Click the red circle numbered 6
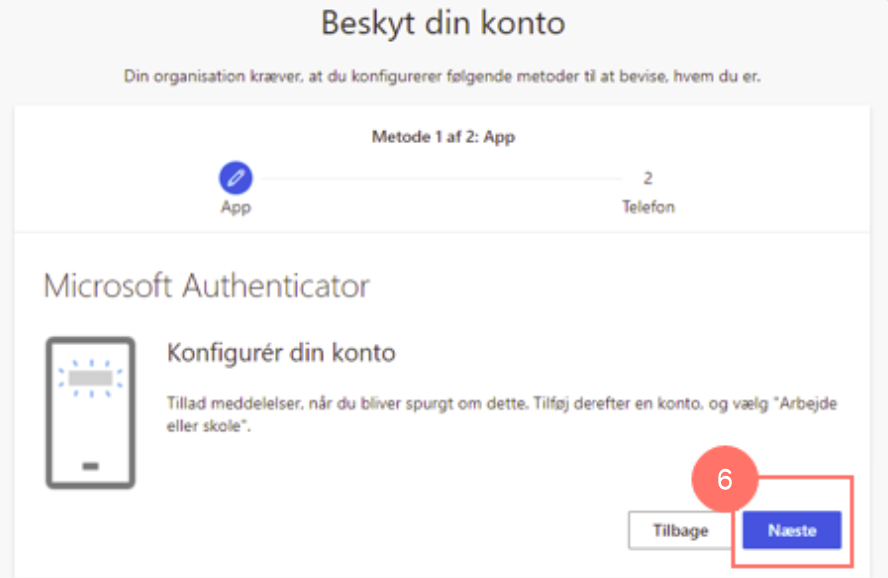The height and width of the screenshot is (578, 888). [x=724, y=479]
